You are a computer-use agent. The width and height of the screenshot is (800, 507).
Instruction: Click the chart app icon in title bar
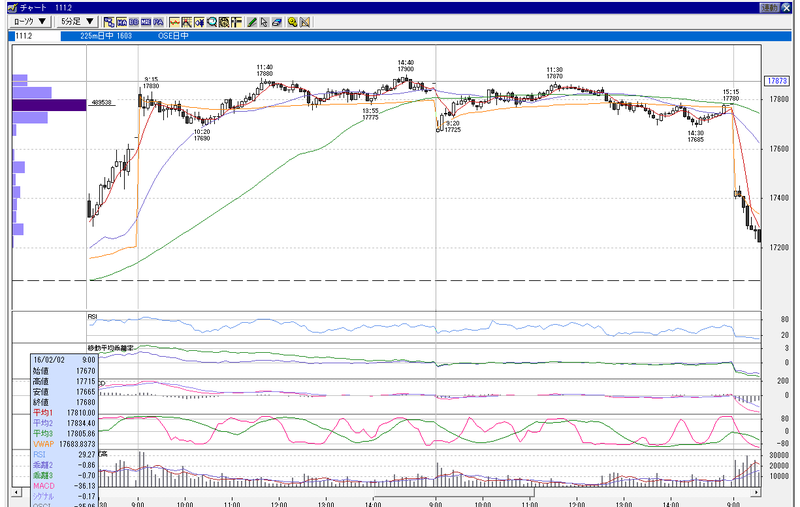point(12,8)
